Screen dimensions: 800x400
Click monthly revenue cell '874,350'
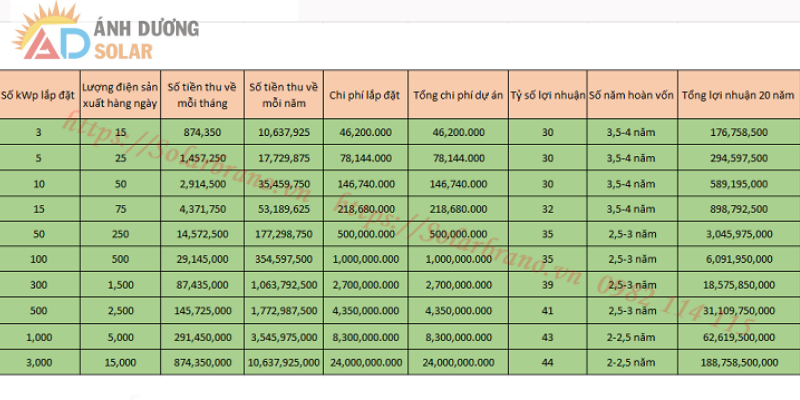pyautogui.click(x=202, y=133)
